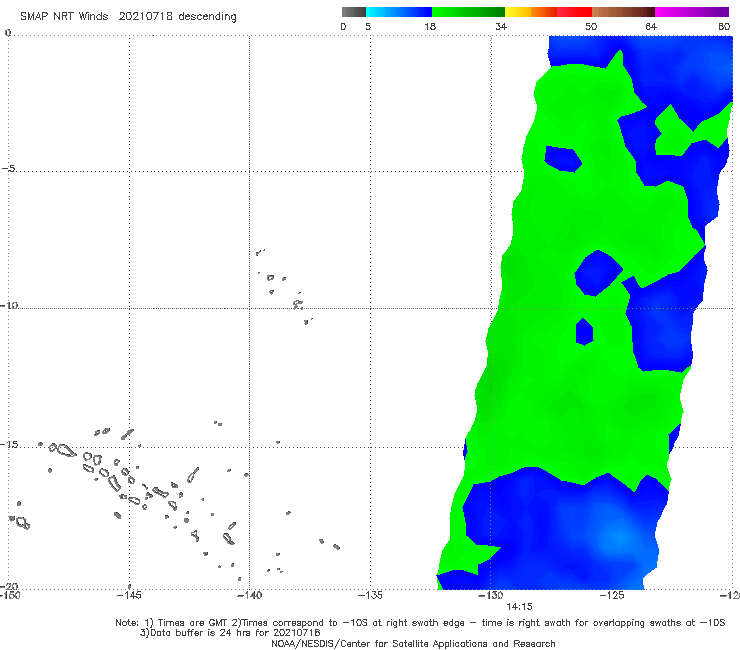Click the blue 5-18 color bar segment
The image size is (740, 650).
click(x=399, y=12)
